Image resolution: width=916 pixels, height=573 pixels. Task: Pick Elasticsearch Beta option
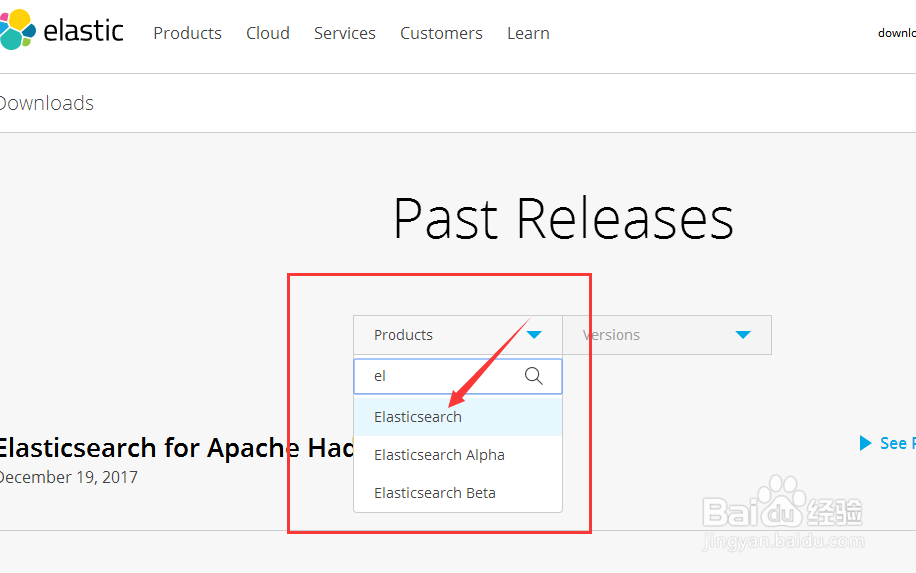[x=435, y=493]
